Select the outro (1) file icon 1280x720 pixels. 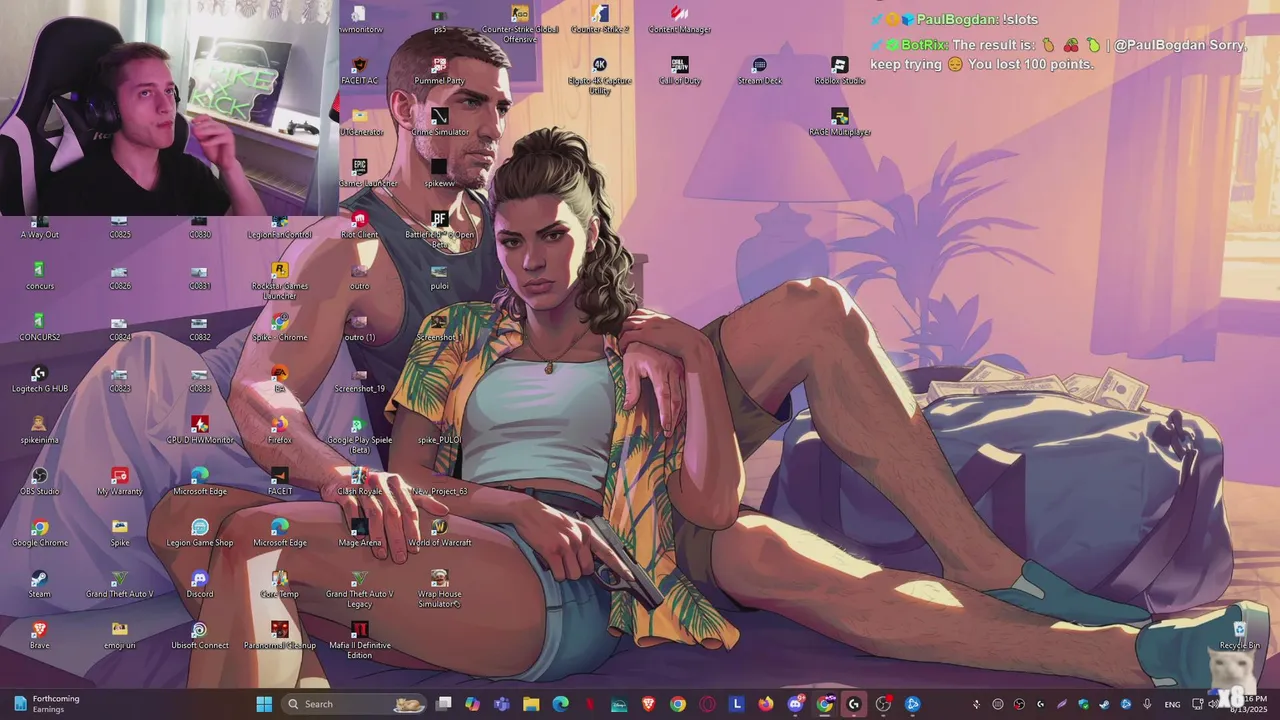(x=360, y=328)
